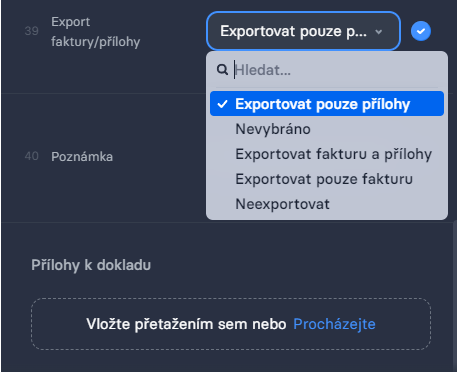Choose the Nevybráno option
This screenshot has width=457, height=372.
click(x=327, y=129)
